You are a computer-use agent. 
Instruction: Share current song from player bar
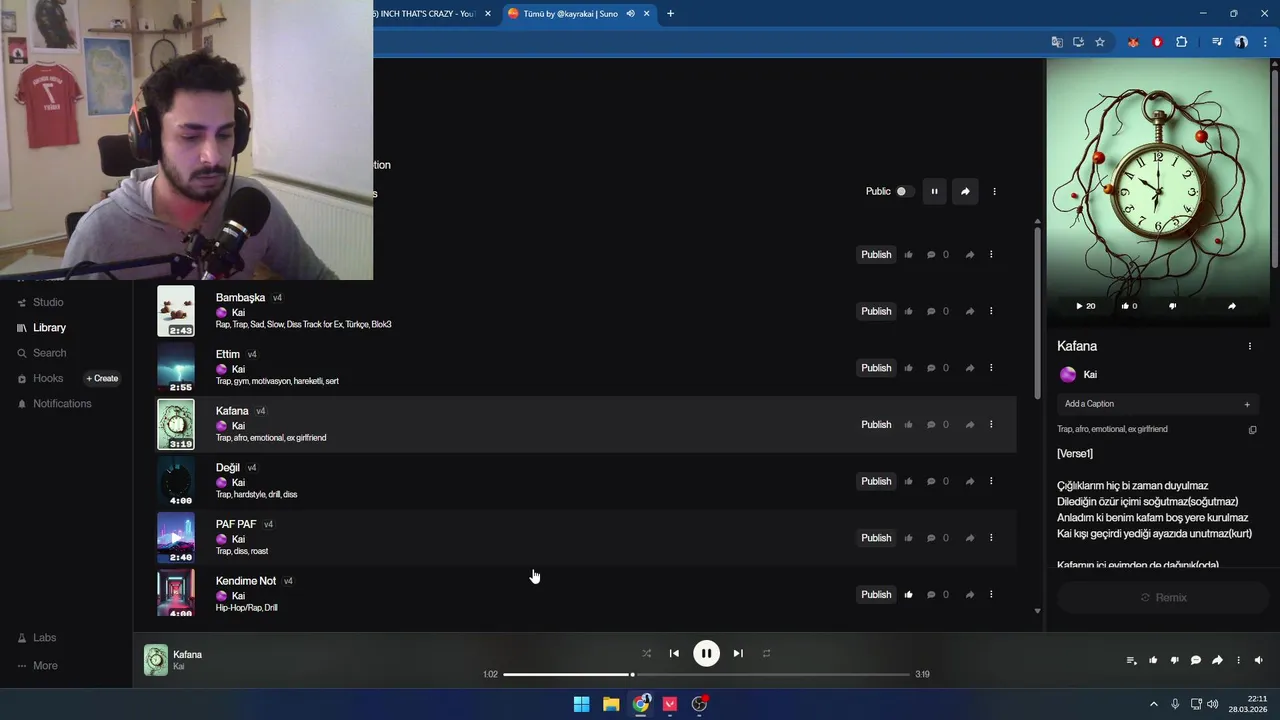click(x=1217, y=660)
